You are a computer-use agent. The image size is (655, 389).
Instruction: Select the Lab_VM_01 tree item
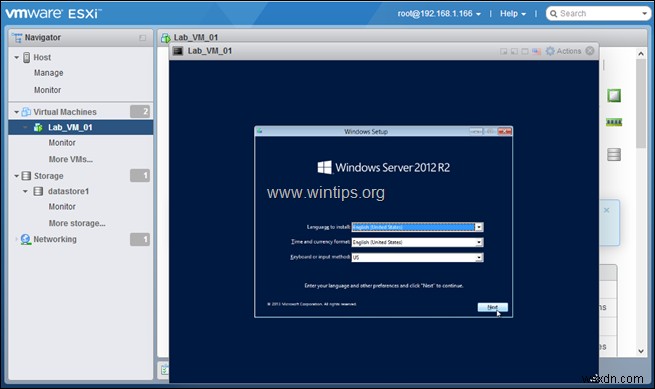click(x=81, y=127)
